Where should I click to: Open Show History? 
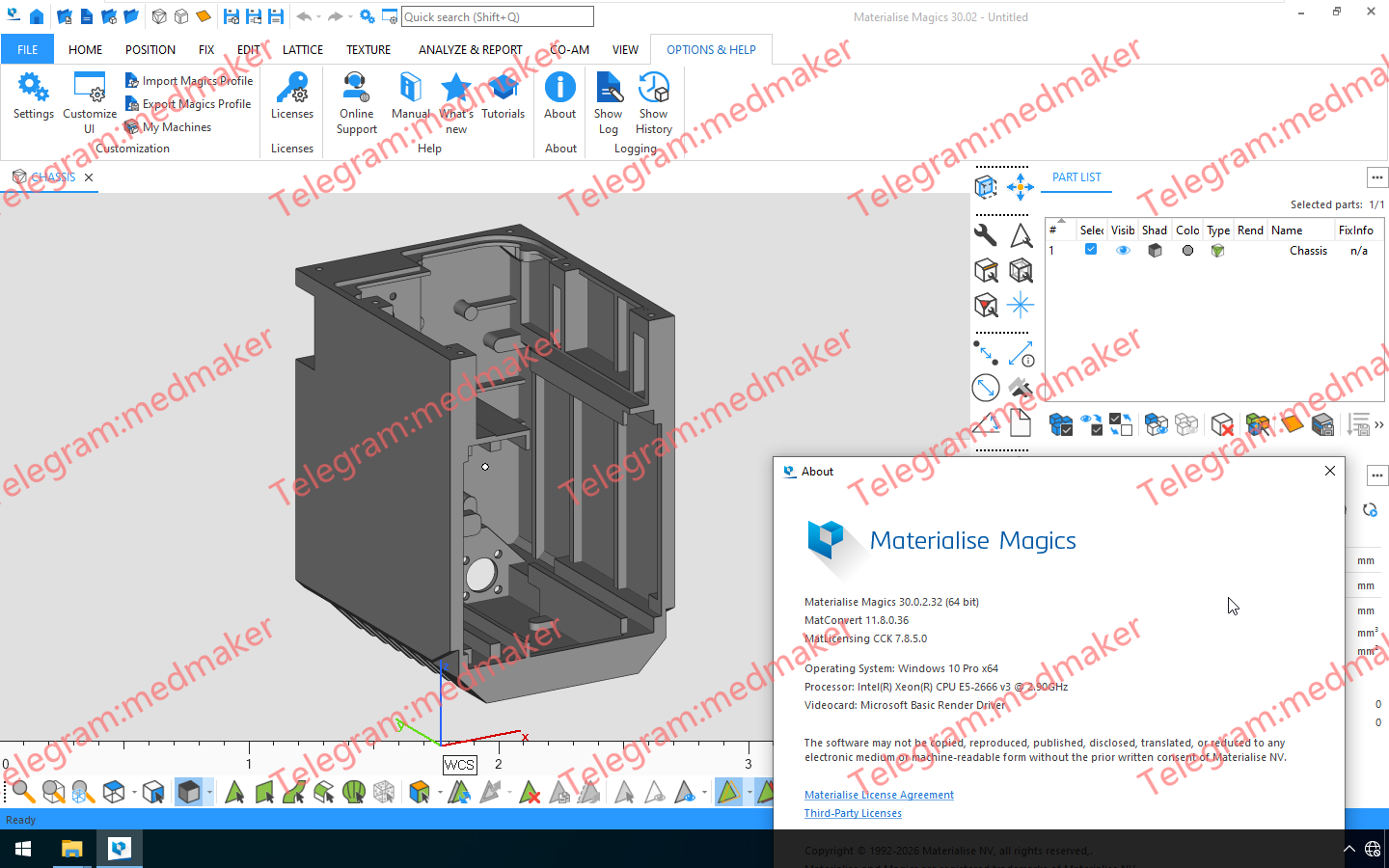click(x=654, y=102)
